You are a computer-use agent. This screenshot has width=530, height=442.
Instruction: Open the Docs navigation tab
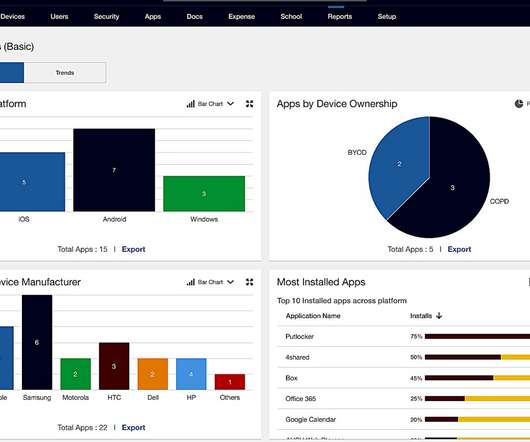[x=195, y=17]
